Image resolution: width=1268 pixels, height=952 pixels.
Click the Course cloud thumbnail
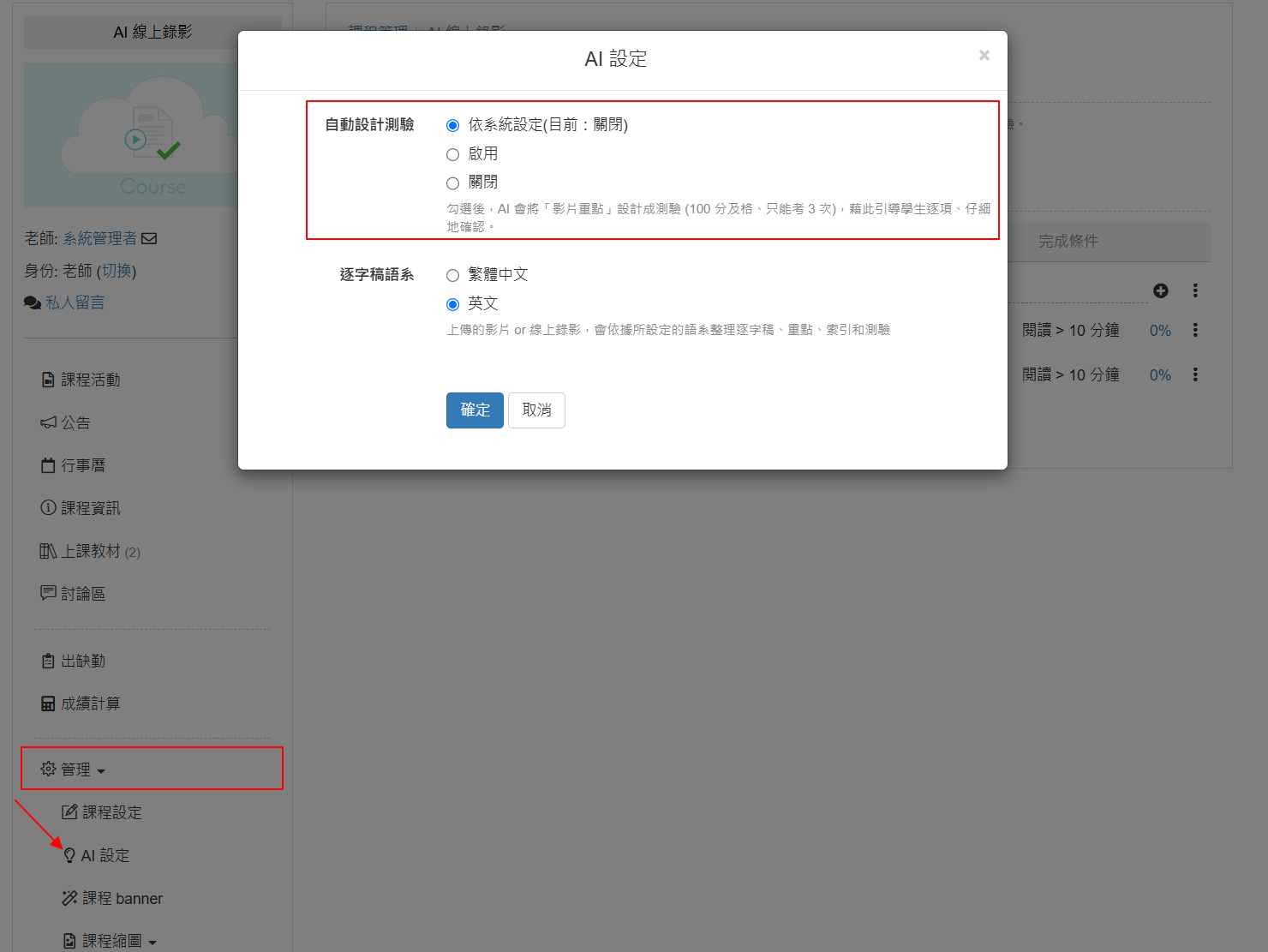[131, 135]
